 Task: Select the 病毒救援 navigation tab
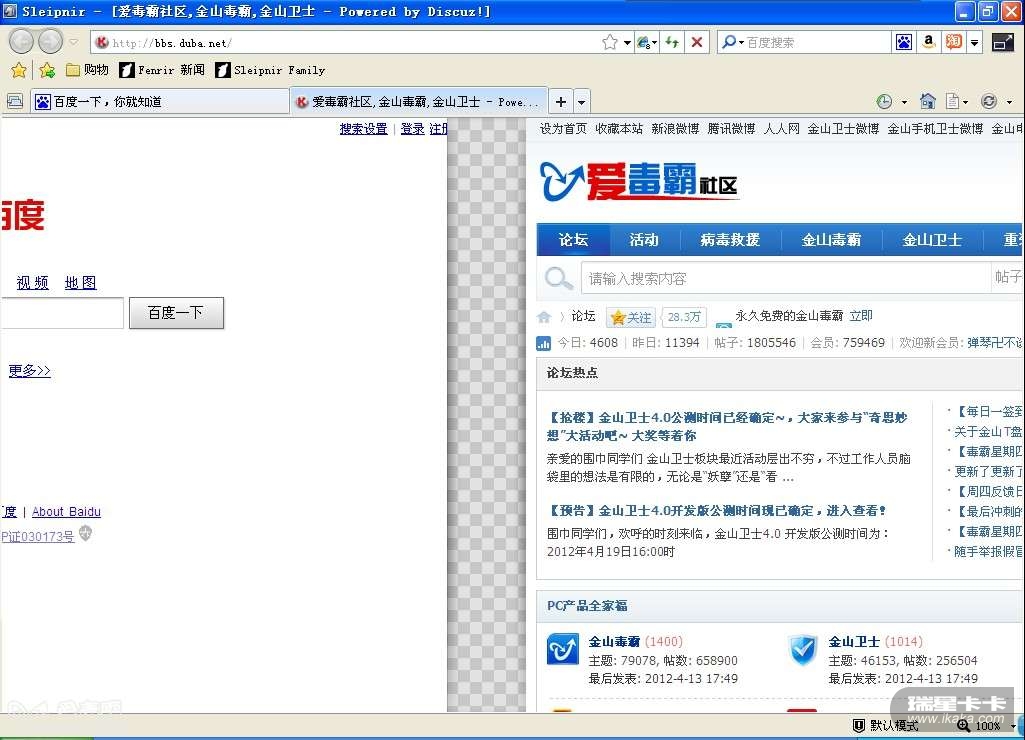click(730, 240)
